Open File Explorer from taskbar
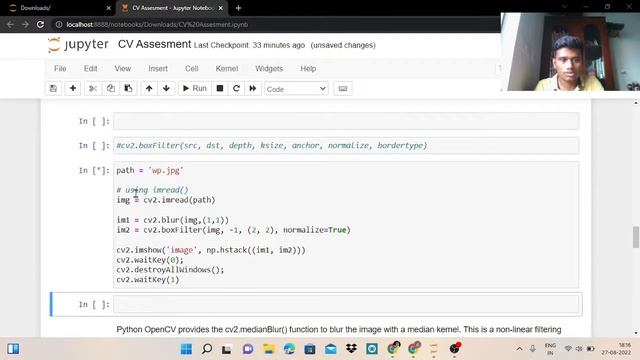The height and width of the screenshot is (360, 640). pos(269,349)
